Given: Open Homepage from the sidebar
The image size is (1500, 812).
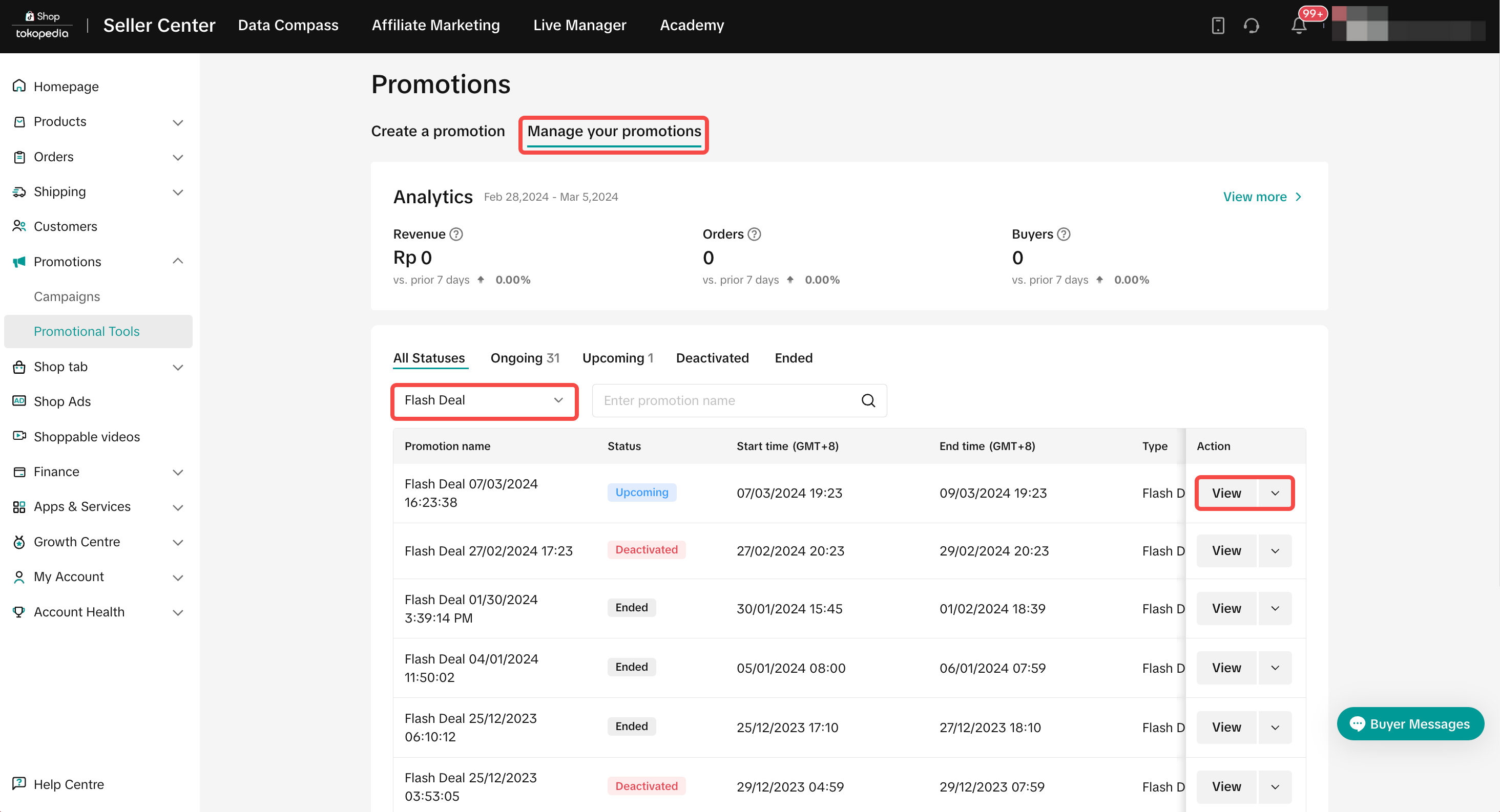Looking at the screenshot, I should click(67, 86).
